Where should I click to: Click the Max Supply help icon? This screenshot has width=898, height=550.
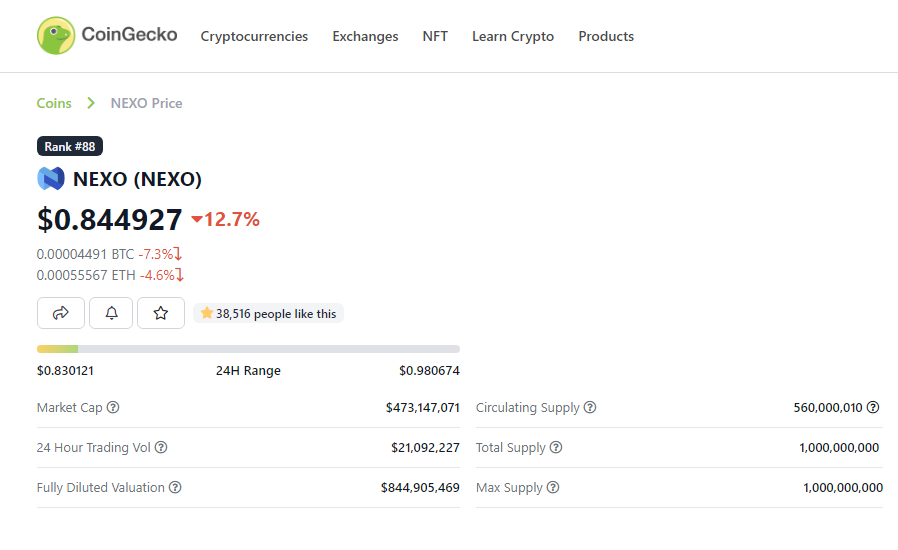click(553, 488)
